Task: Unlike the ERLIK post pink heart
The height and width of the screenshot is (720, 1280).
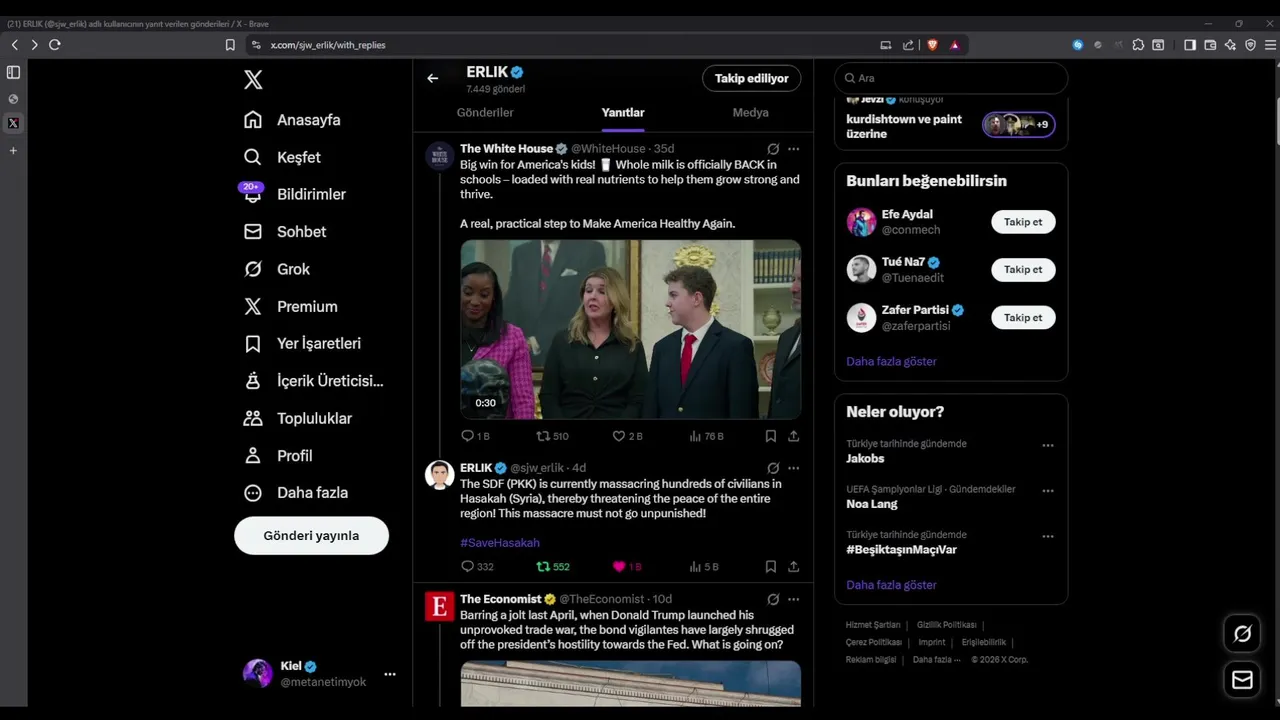Action: (x=619, y=566)
